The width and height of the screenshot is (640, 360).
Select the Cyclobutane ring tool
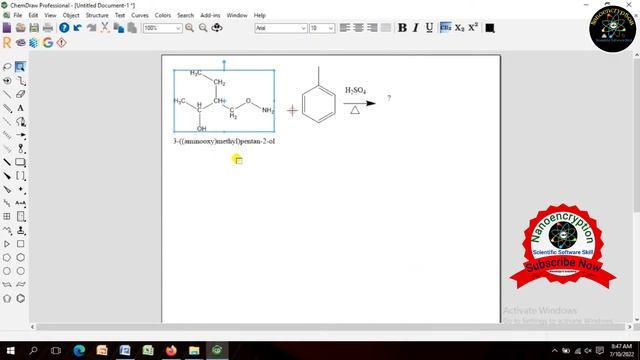(20, 244)
